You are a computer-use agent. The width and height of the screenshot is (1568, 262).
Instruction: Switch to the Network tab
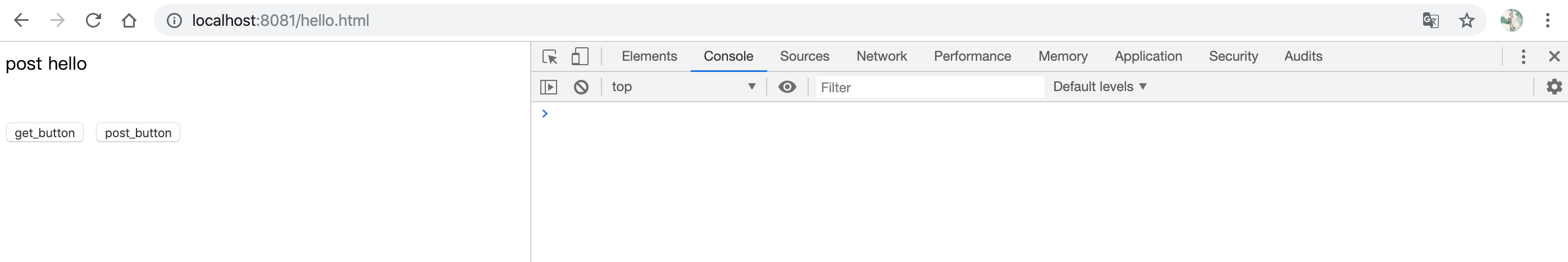[881, 57]
